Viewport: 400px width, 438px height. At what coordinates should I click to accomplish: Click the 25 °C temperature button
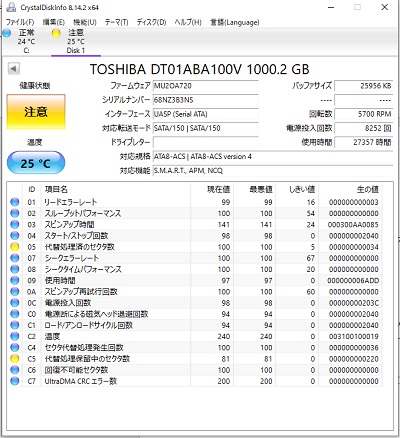point(36,163)
